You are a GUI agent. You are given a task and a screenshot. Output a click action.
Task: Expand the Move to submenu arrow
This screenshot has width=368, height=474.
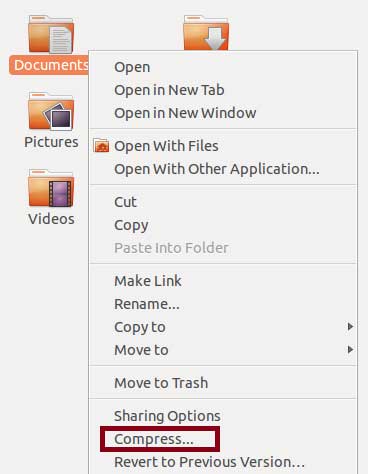click(x=350, y=350)
